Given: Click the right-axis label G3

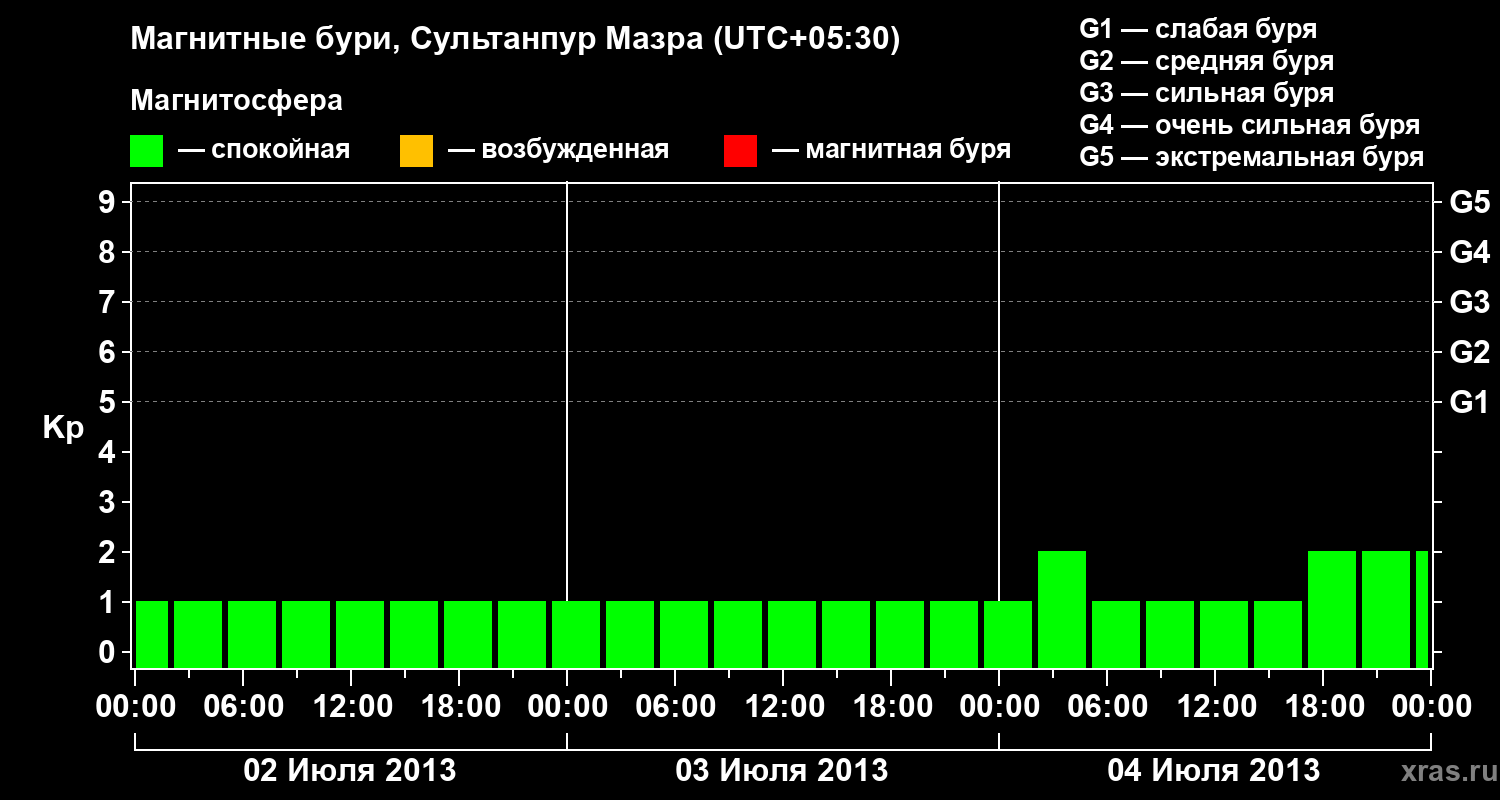Looking at the screenshot, I should 1470,302.
